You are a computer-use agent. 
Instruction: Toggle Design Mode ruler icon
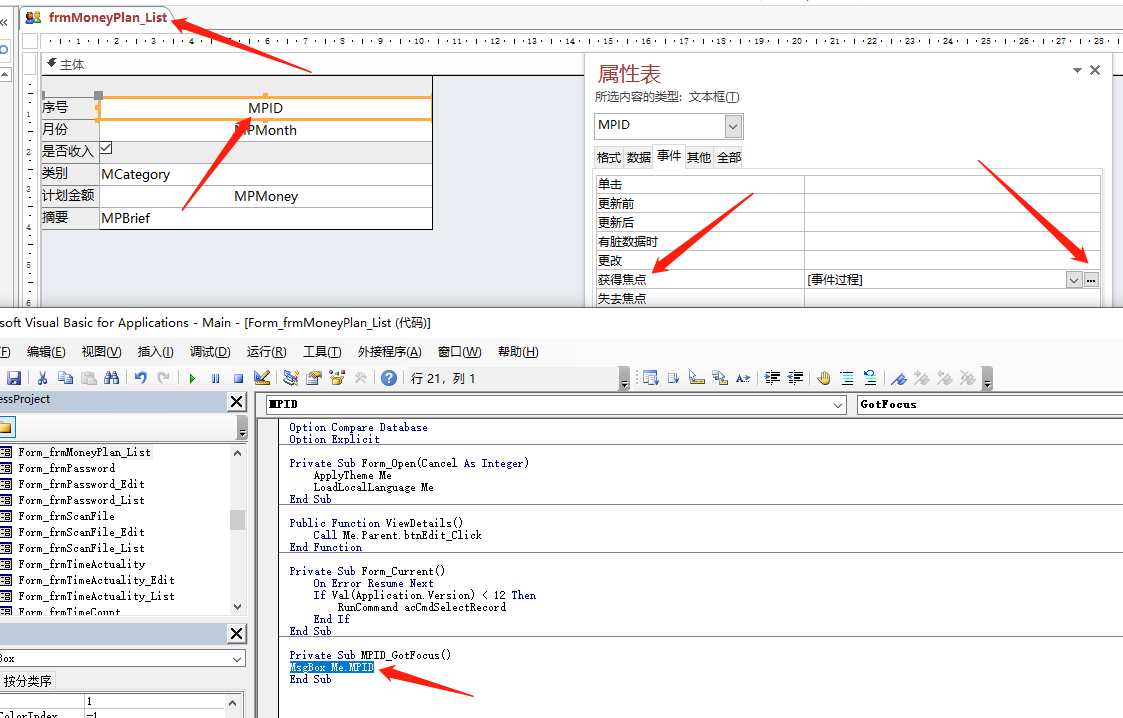coord(262,378)
